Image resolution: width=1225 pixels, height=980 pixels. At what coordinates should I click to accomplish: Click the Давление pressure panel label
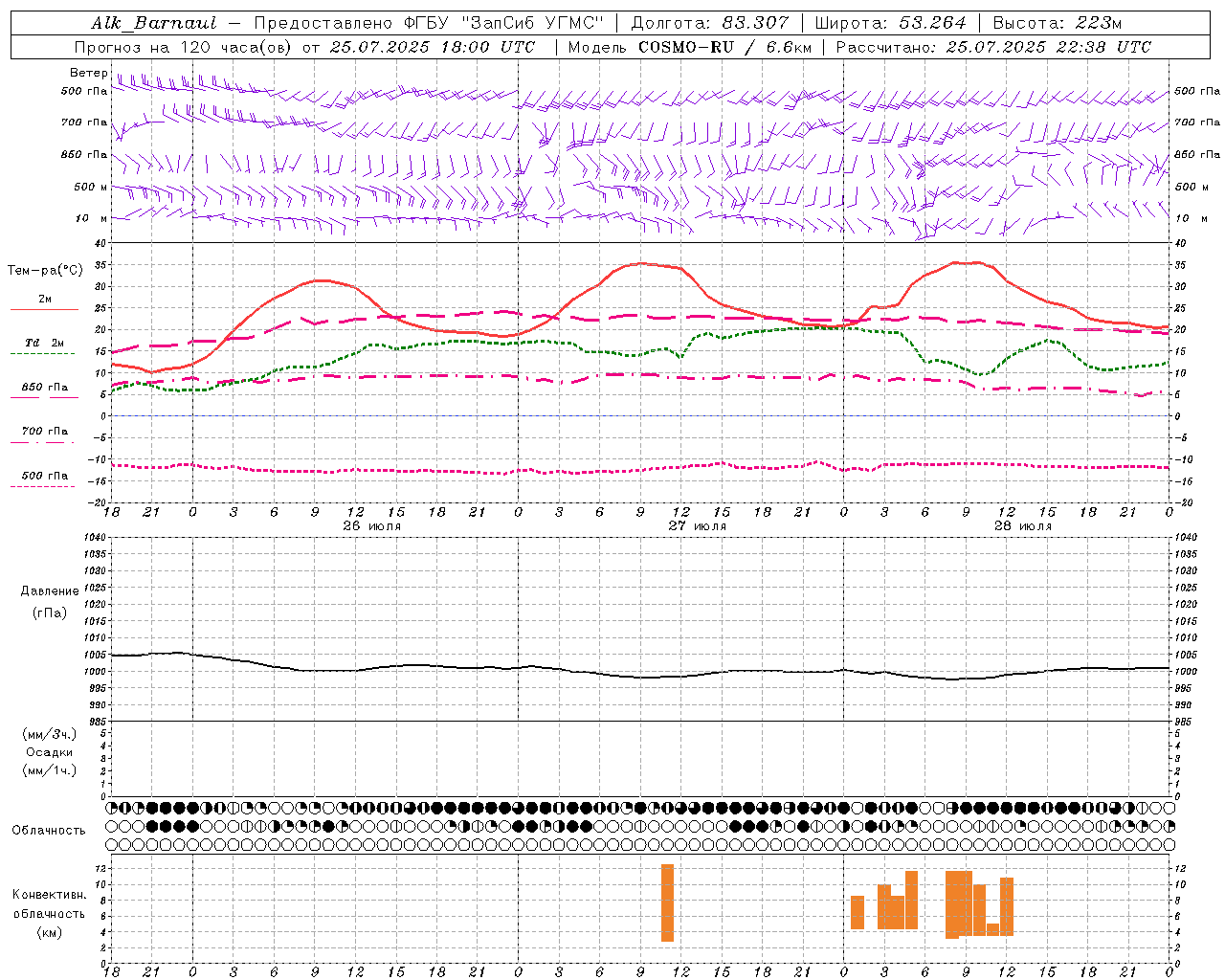tap(50, 590)
